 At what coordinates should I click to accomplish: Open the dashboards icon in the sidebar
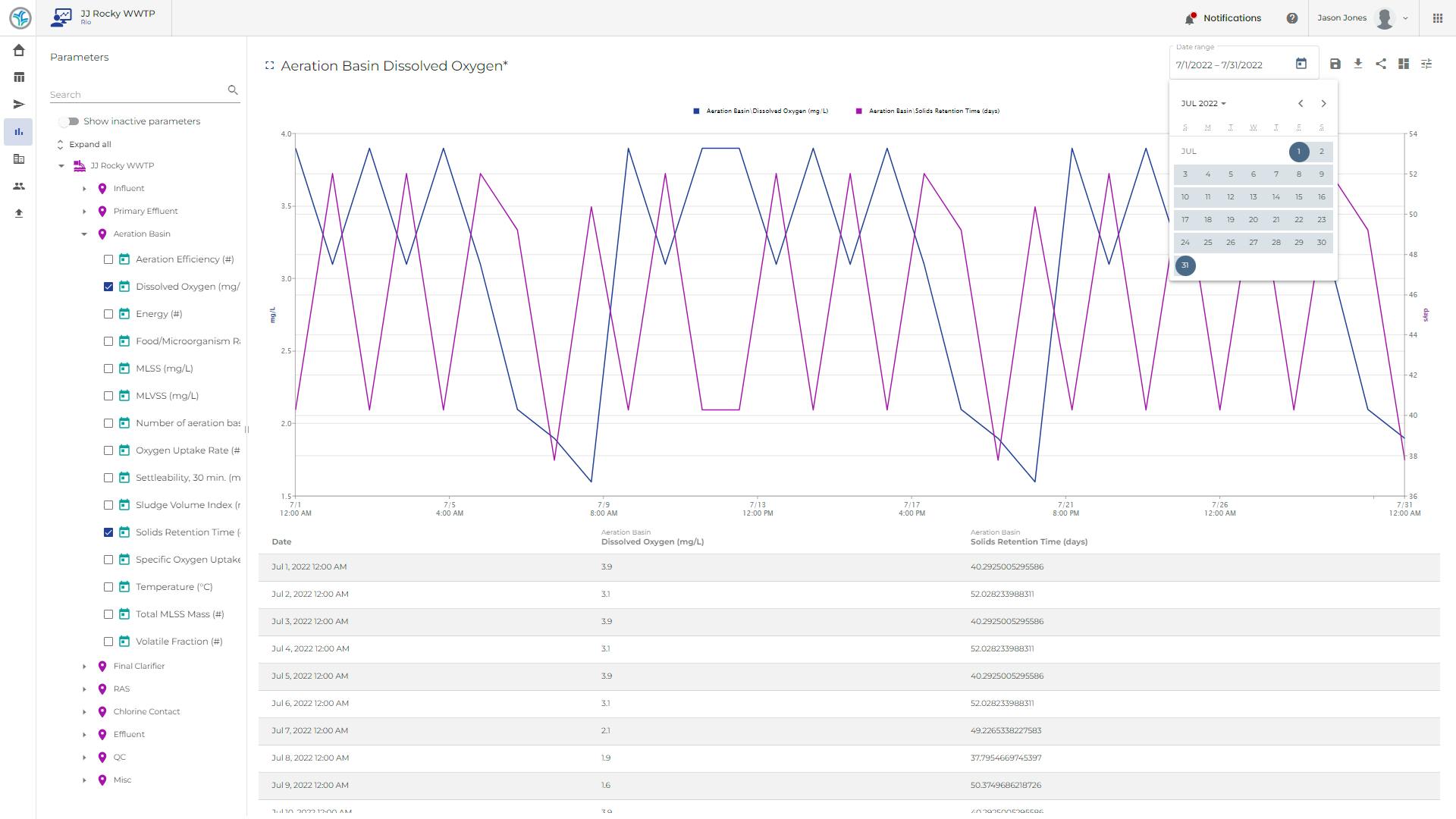click(x=19, y=77)
